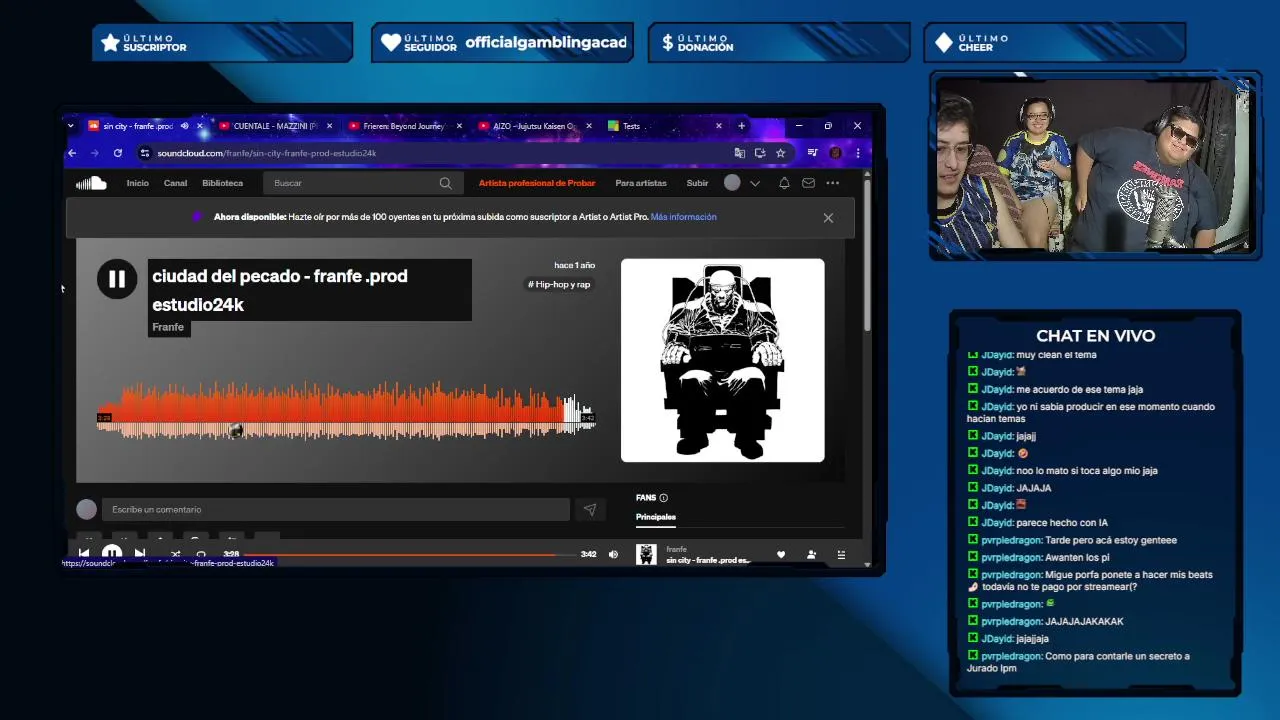Toggle shuffle in the player bar
The width and height of the screenshot is (1280, 720).
point(175,554)
